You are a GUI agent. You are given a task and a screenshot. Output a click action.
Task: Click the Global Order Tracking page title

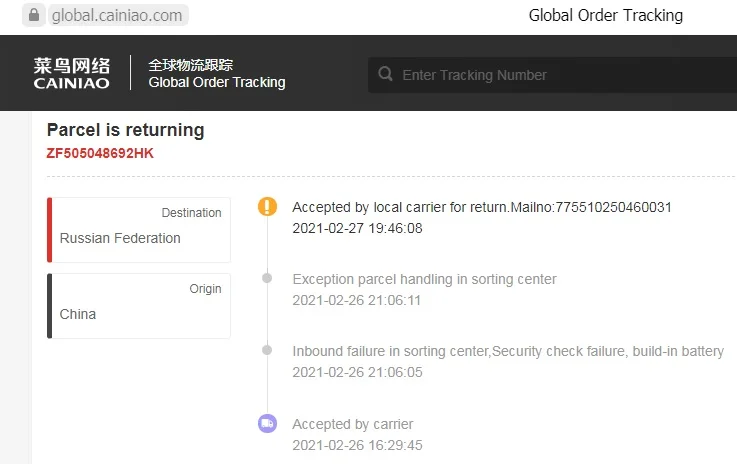(605, 15)
